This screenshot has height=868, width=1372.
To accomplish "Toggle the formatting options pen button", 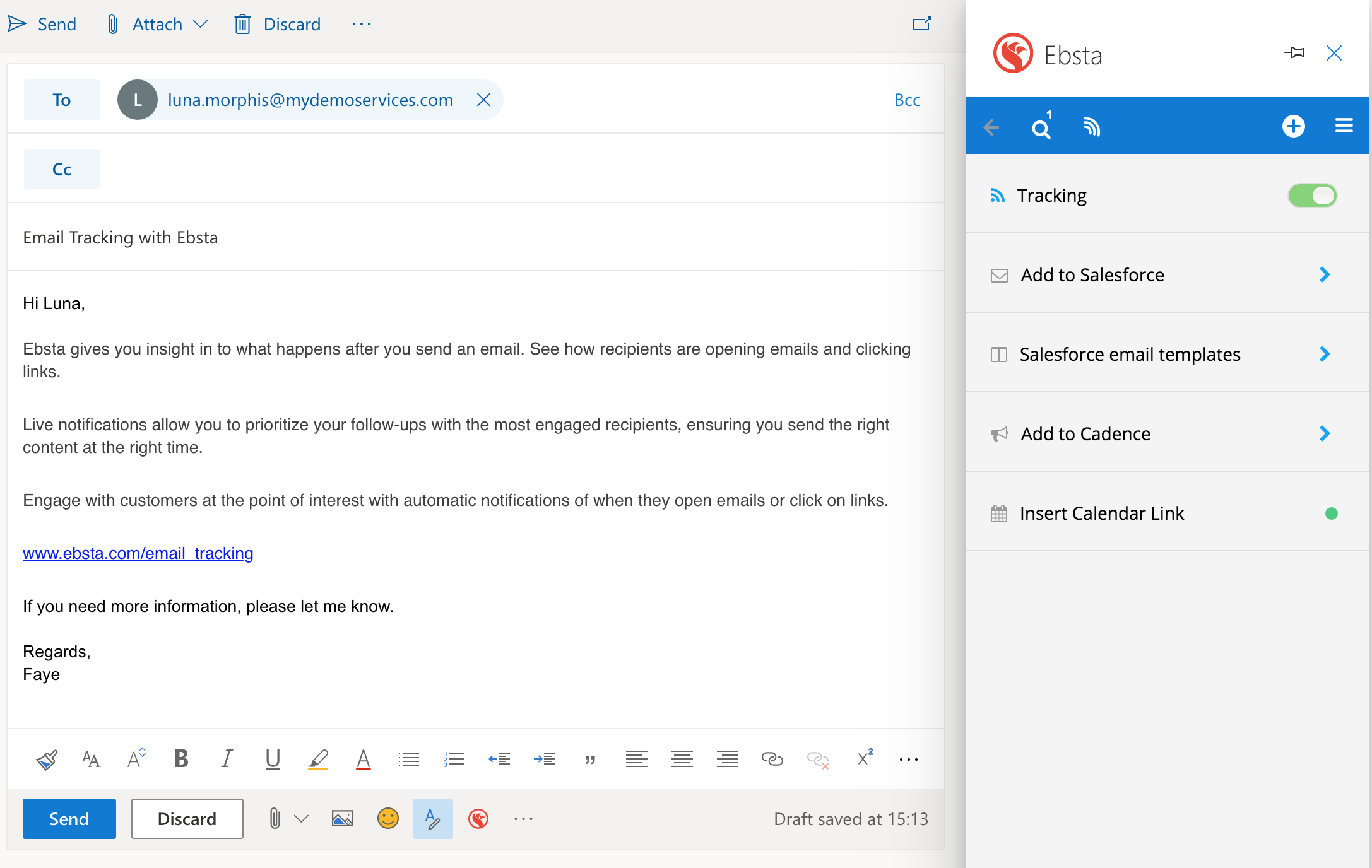I will coord(432,819).
